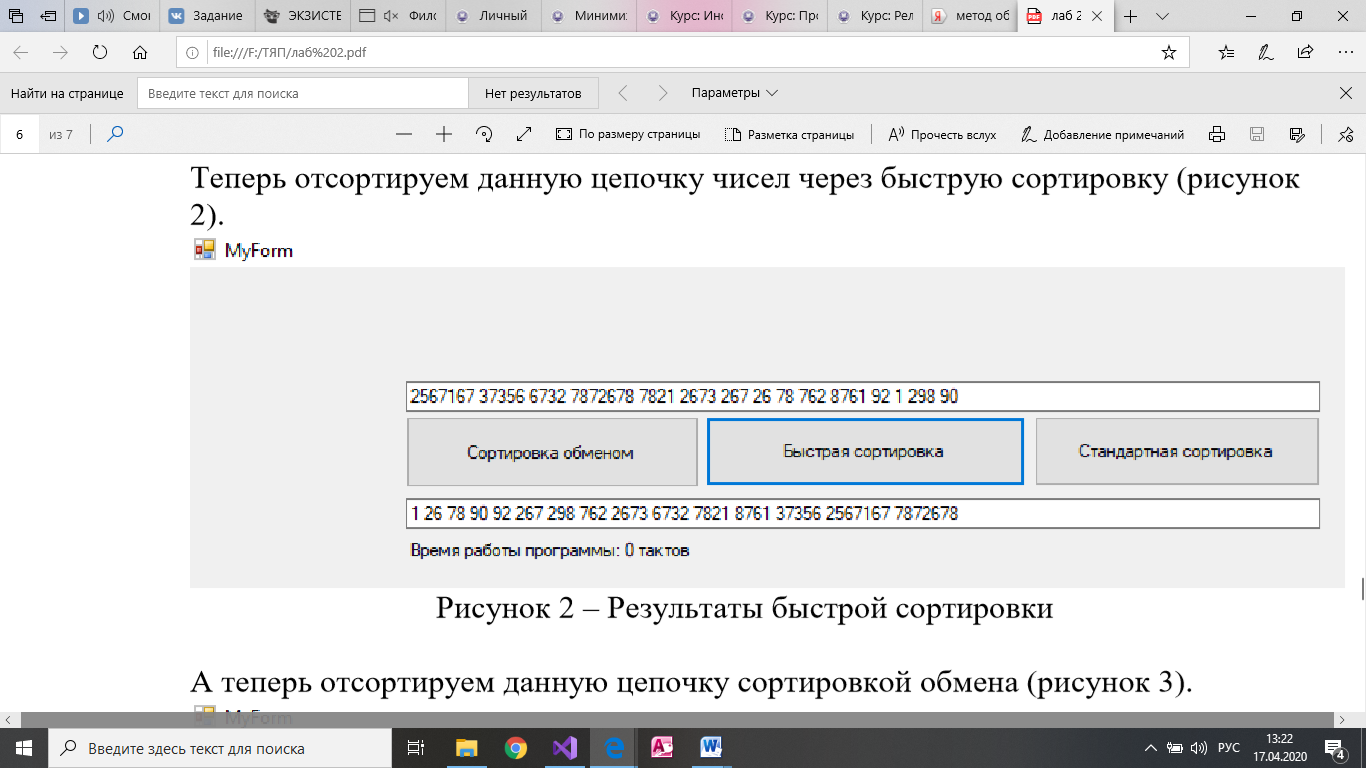This screenshot has height=768, width=1366.
Task: Click По размеру страницы button
Action: pyautogui.click(x=628, y=134)
